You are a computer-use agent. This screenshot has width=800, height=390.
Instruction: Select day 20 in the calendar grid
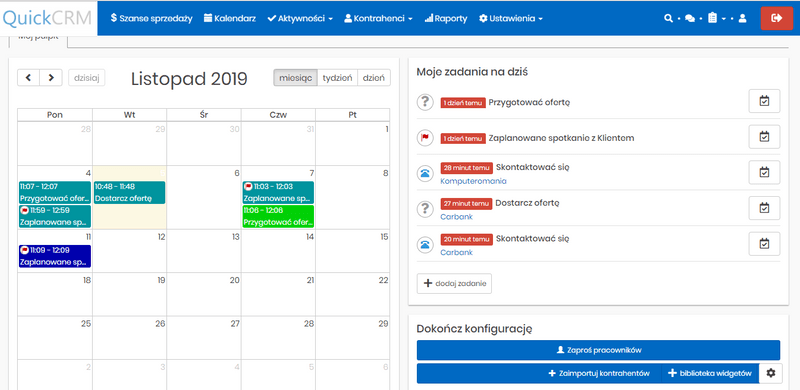point(204,295)
